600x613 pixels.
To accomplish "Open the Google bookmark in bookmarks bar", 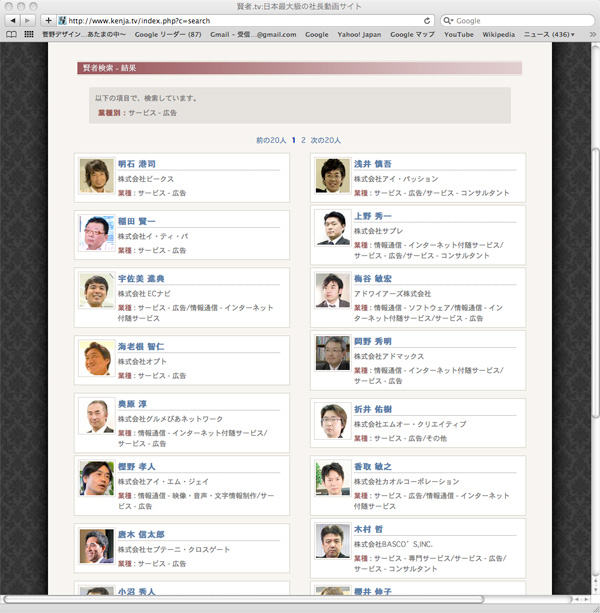I will tap(317, 34).
